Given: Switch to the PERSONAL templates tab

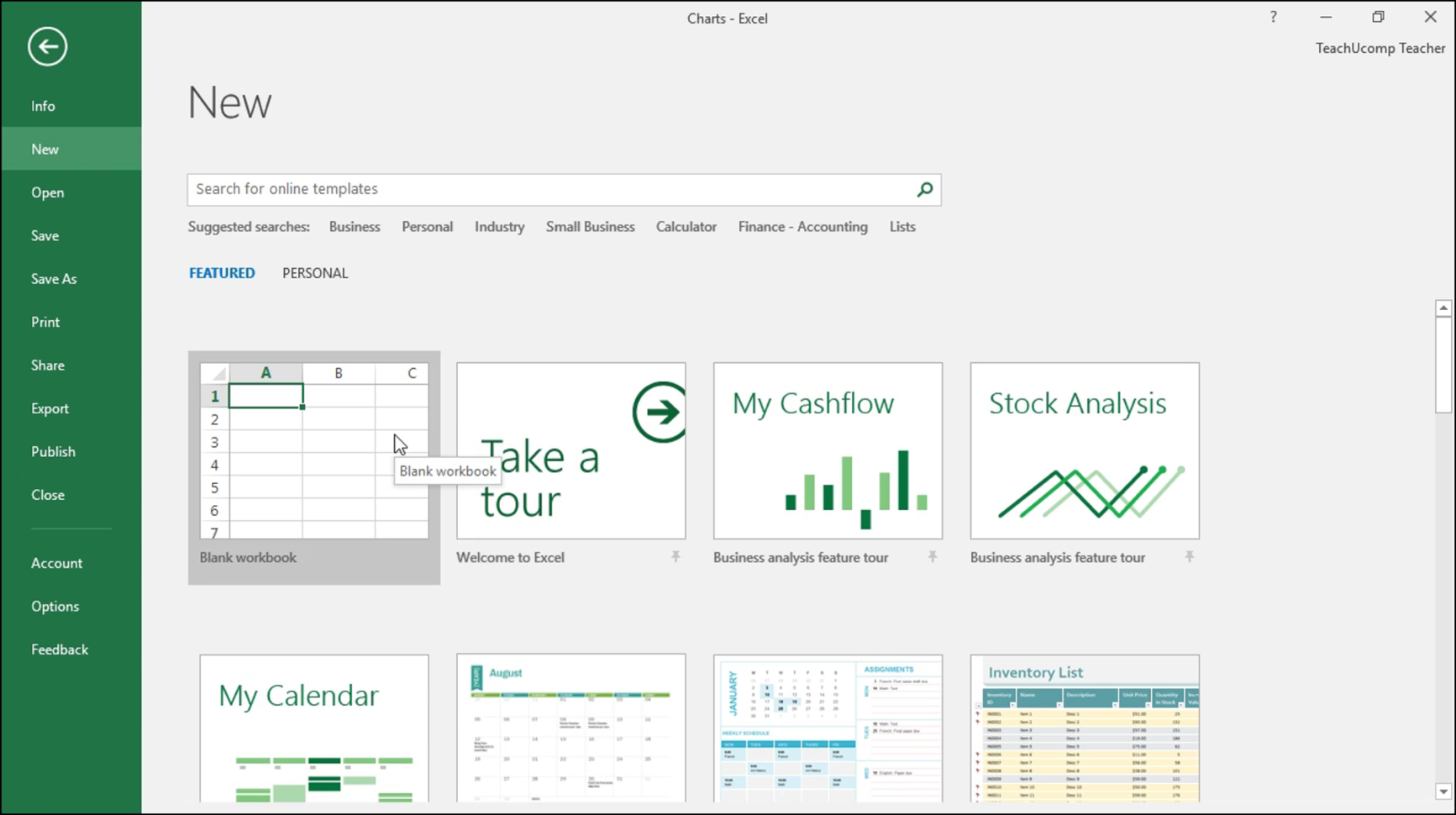Looking at the screenshot, I should pos(315,272).
